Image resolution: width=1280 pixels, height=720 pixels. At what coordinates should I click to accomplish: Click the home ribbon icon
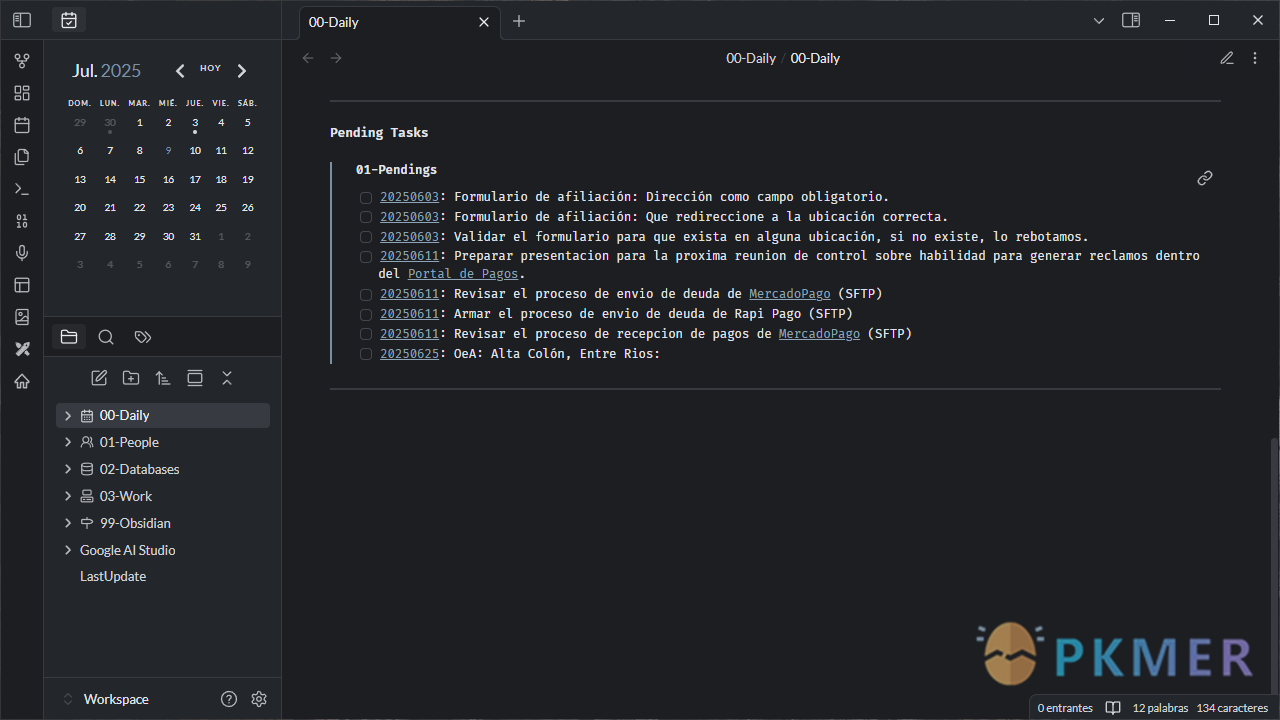click(x=22, y=381)
